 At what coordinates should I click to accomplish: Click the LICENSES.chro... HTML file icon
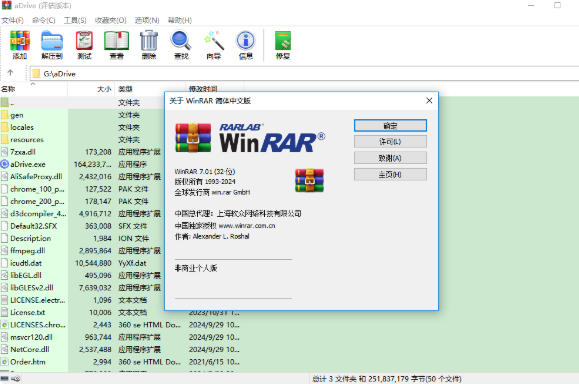4,325
